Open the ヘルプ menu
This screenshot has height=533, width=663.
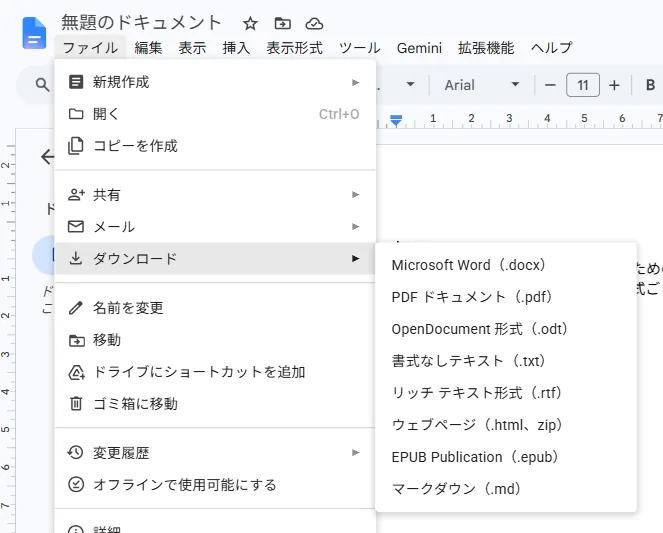pos(551,48)
